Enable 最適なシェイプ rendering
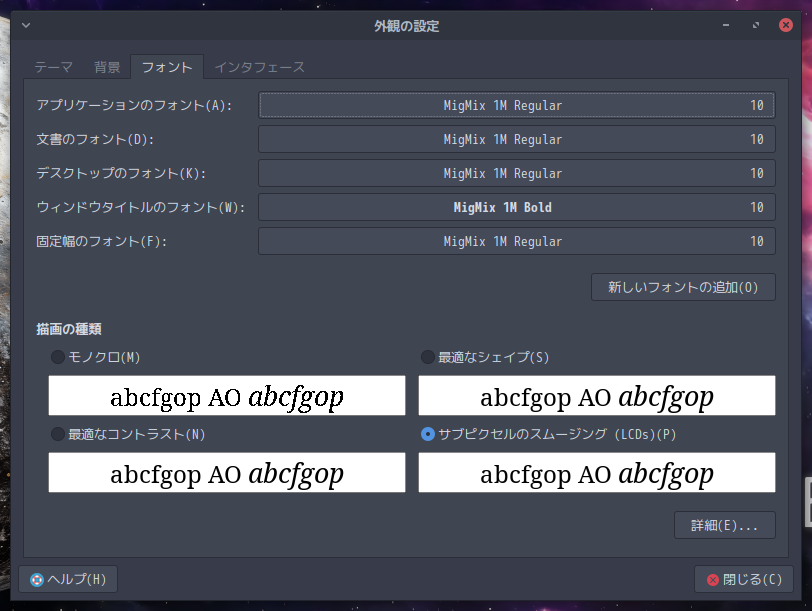Viewport: 812px width, 611px height. tap(428, 357)
